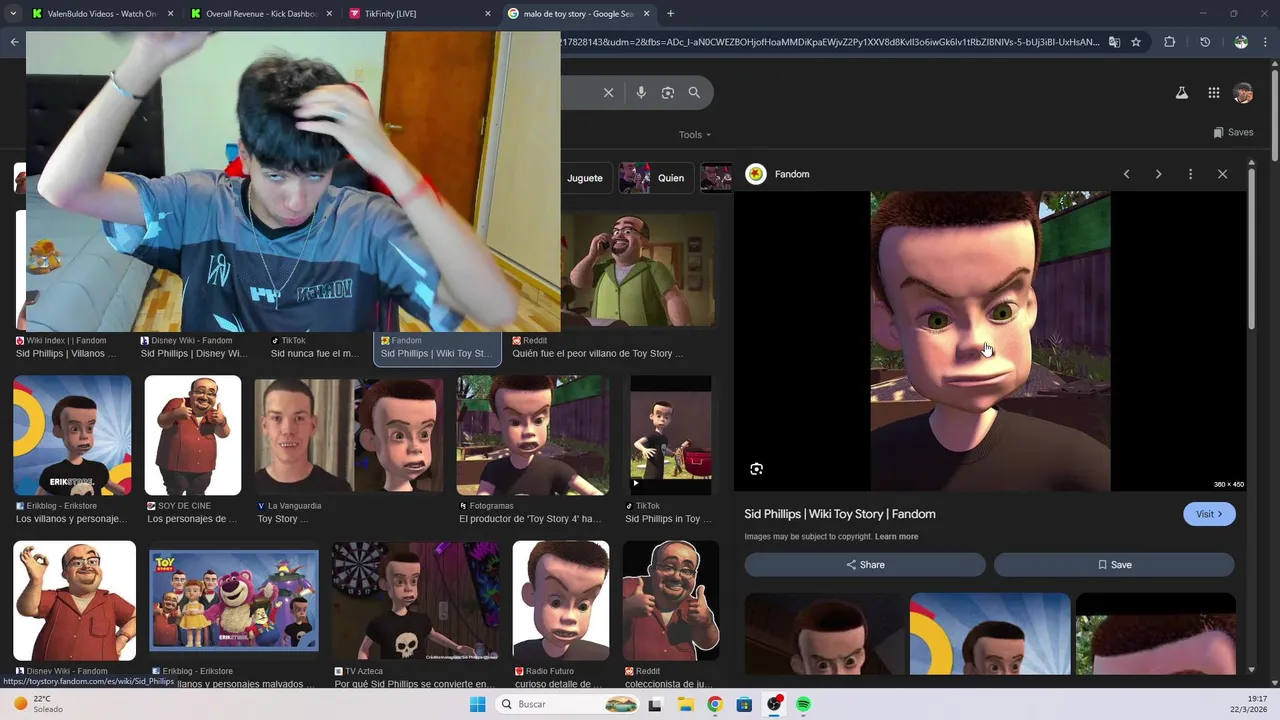Open Sid Phillips | Wiki Toy Story | Fandom title
Screen dimensions: 1280x720
tap(840, 514)
